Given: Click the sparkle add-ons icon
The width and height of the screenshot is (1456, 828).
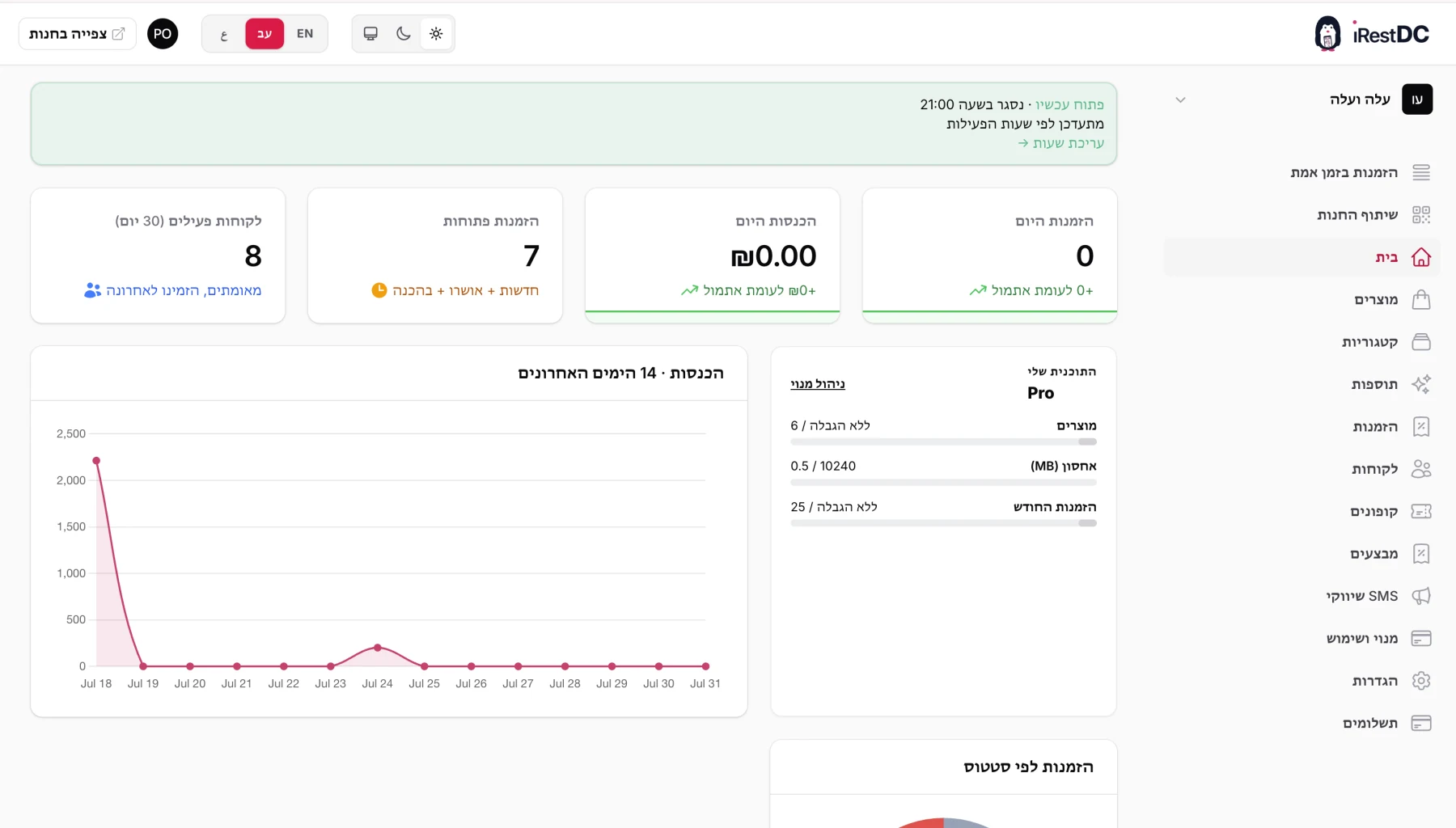Looking at the screenshot, I should click(1421, 384).
